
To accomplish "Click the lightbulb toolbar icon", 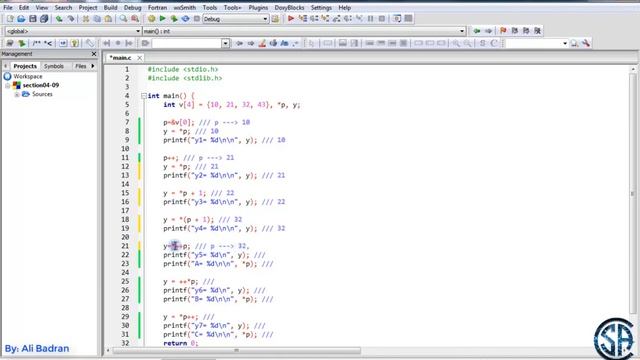I will (74, 43).
